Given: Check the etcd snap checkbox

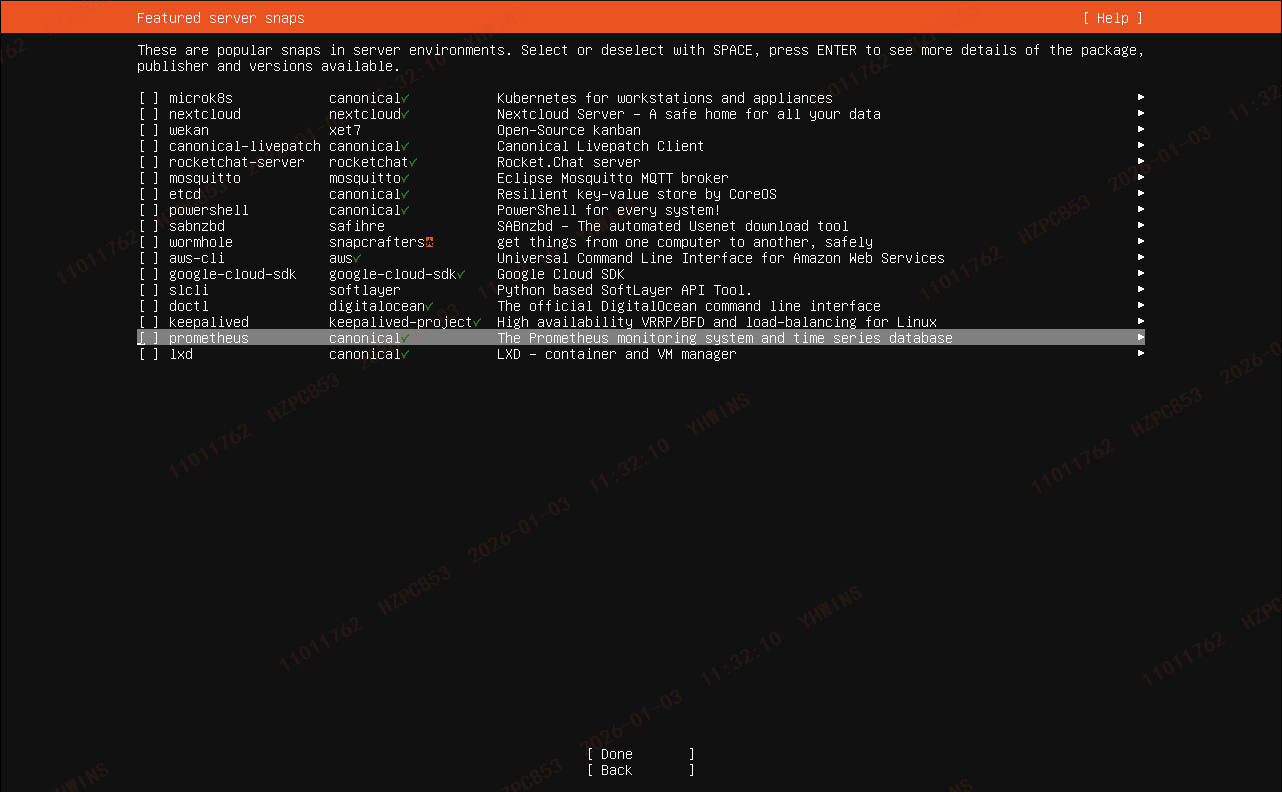Looking at the screenshot, I should pos(148,194).
